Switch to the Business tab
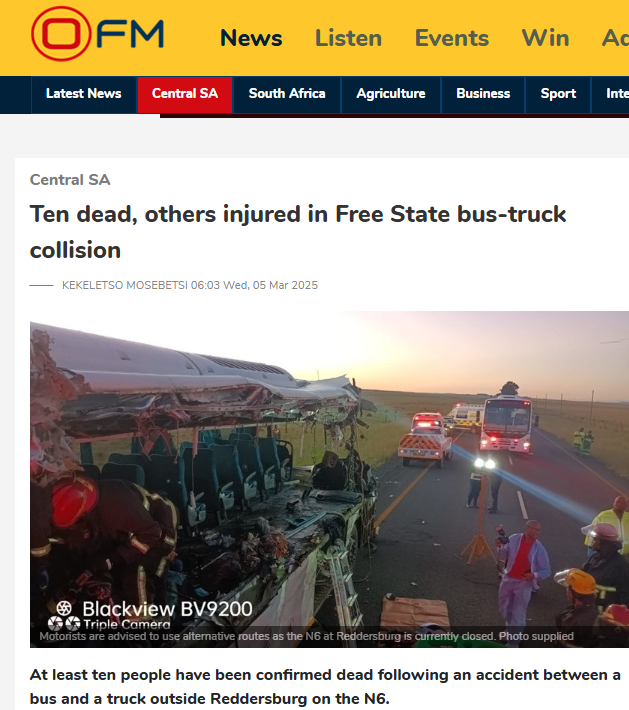The height and width of the screenshot is (710, 629). (x=483, y=94)
